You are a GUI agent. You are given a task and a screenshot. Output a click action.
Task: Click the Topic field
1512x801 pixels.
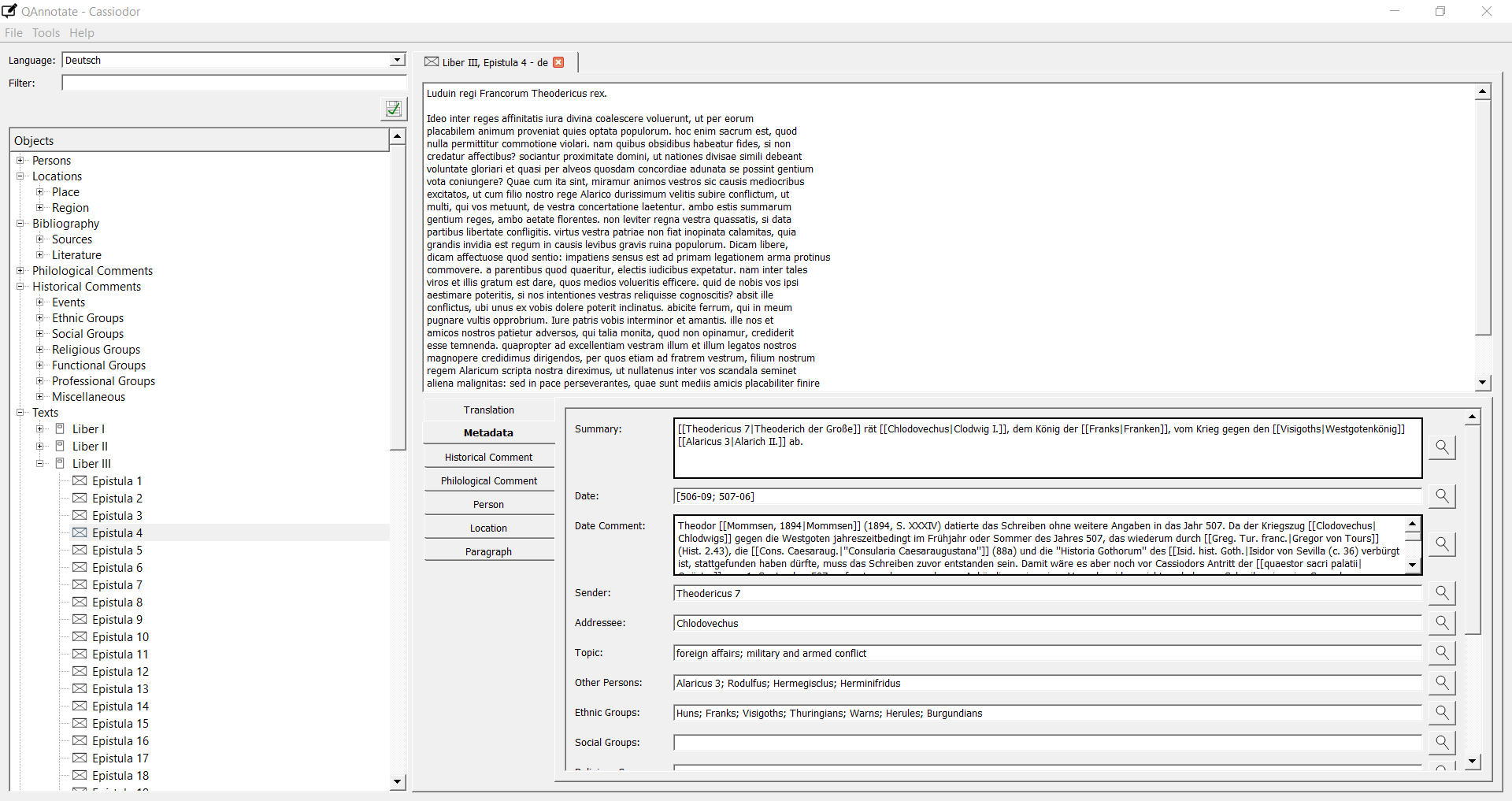(x=1048, y=653)
